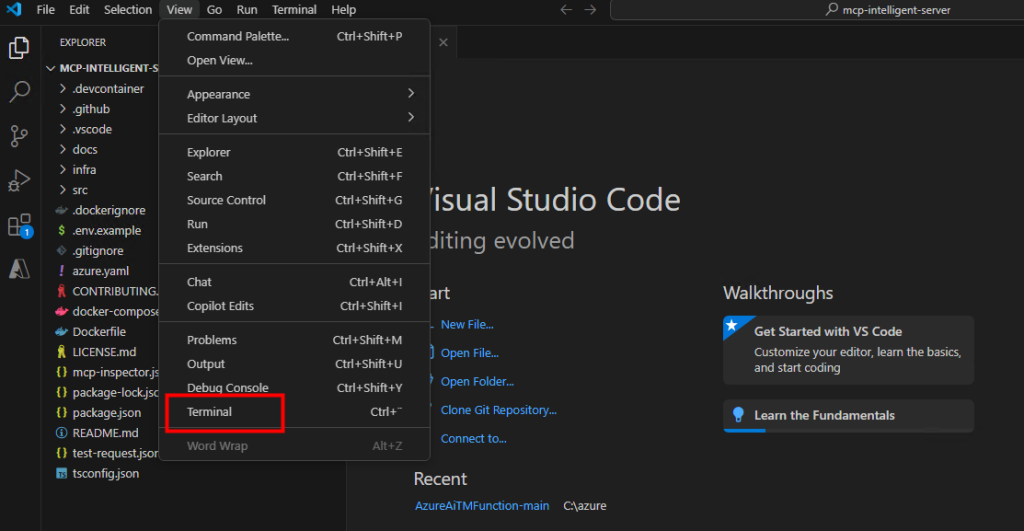Expand the docs folder
Viewport: 1024px width, 531px height.
[x=63, y=149]
